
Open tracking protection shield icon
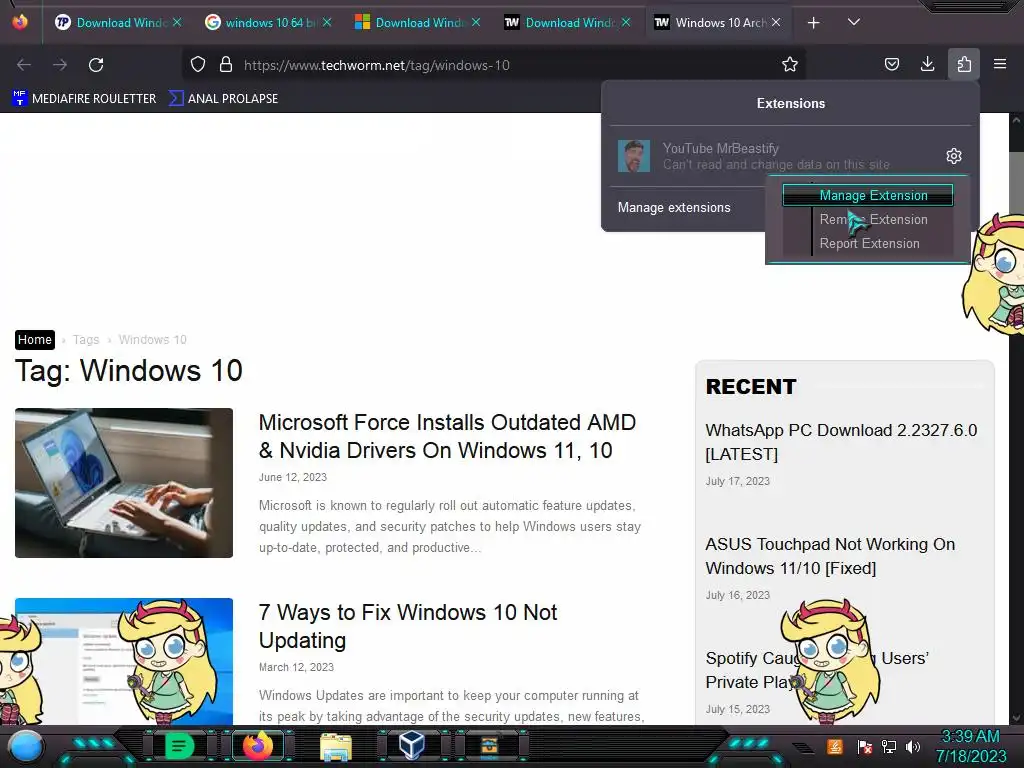pyautogui.click(x=198, y=65)
